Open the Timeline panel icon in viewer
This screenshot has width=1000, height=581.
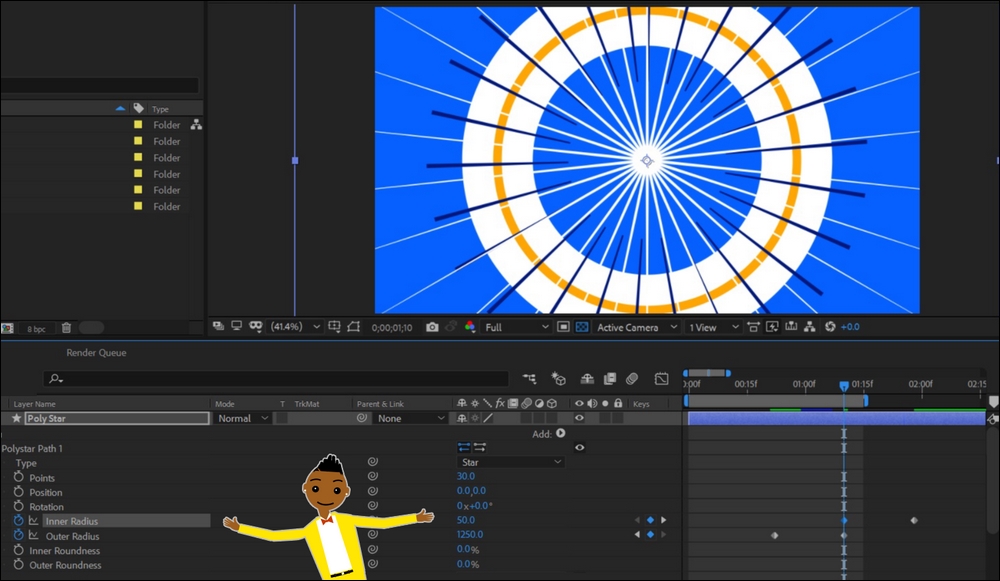click(791, 327)
